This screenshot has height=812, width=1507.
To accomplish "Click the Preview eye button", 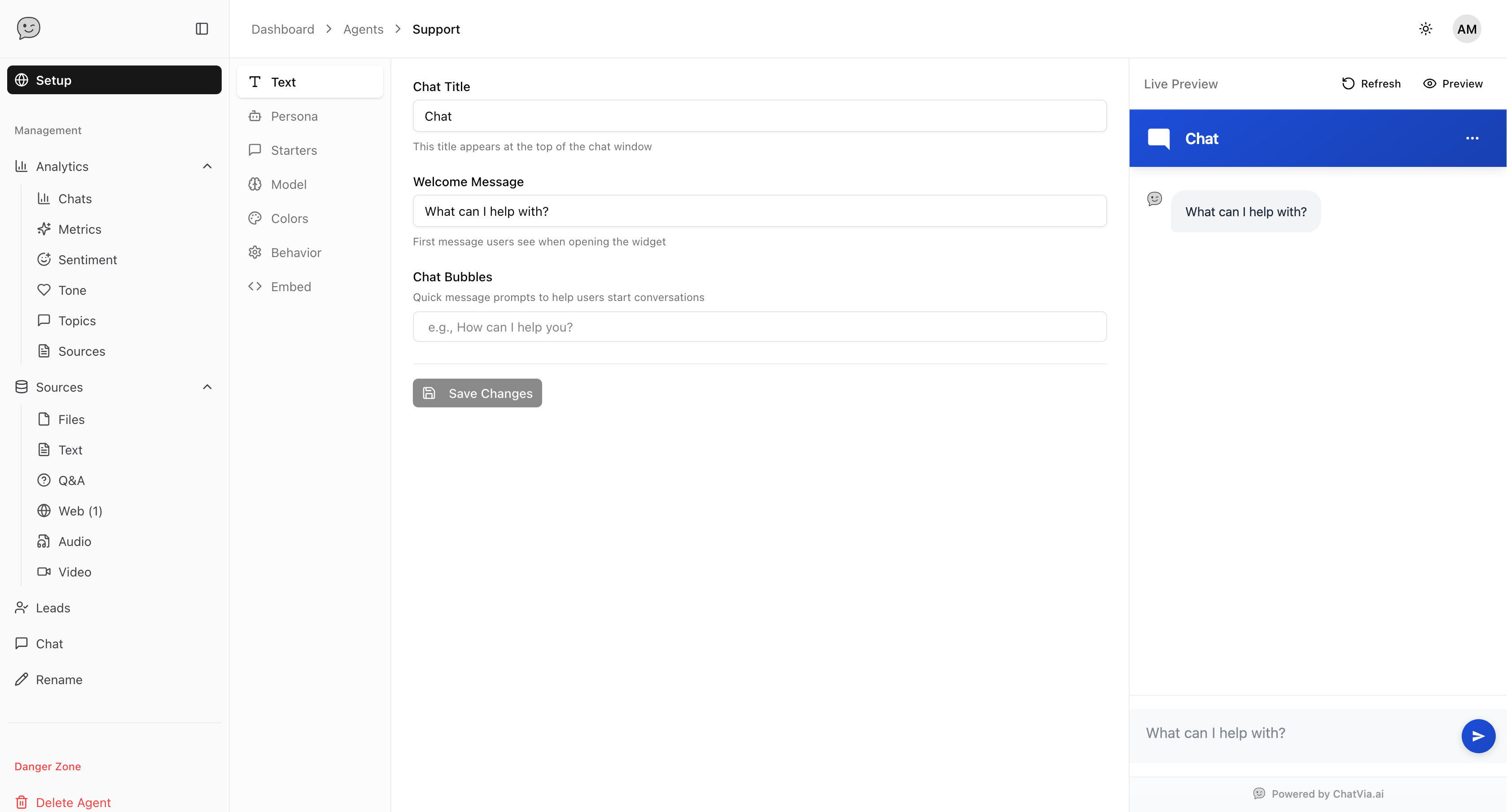I will [1453, 83].
